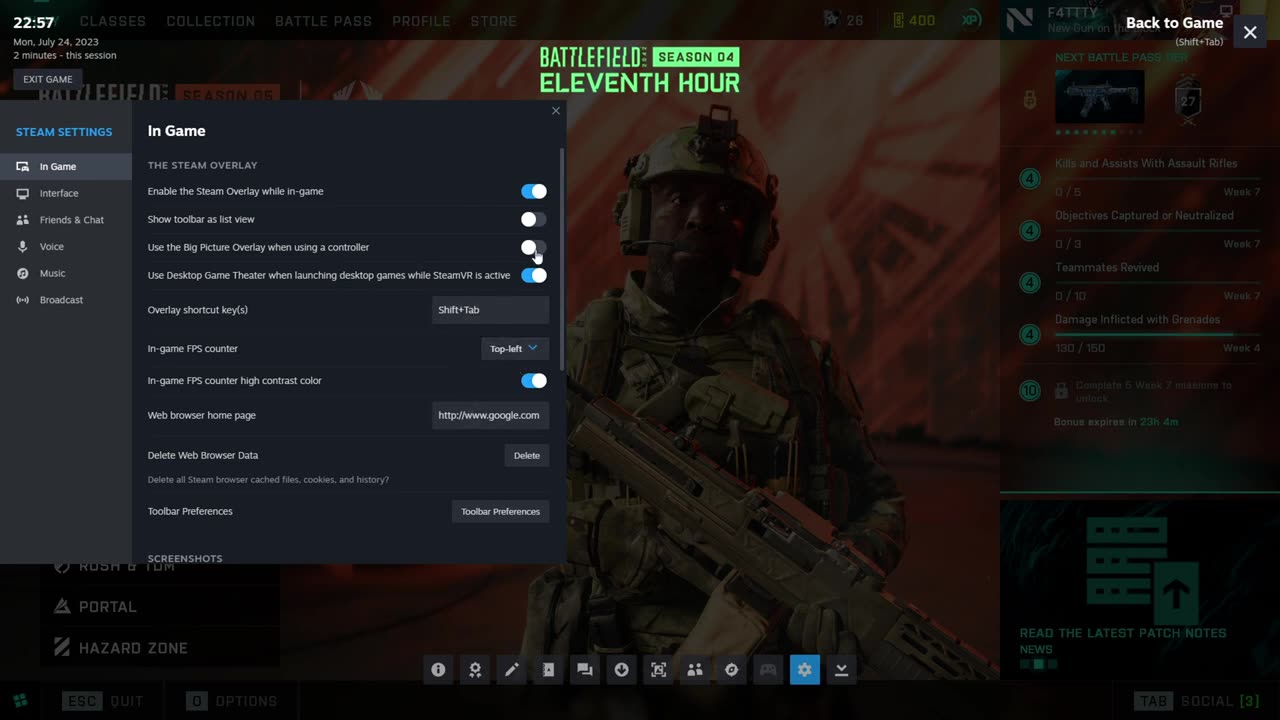Click the Friends & Chat sidebar icon
The height and width of the screenshot is (720, 1280).
tap(22, 220)
